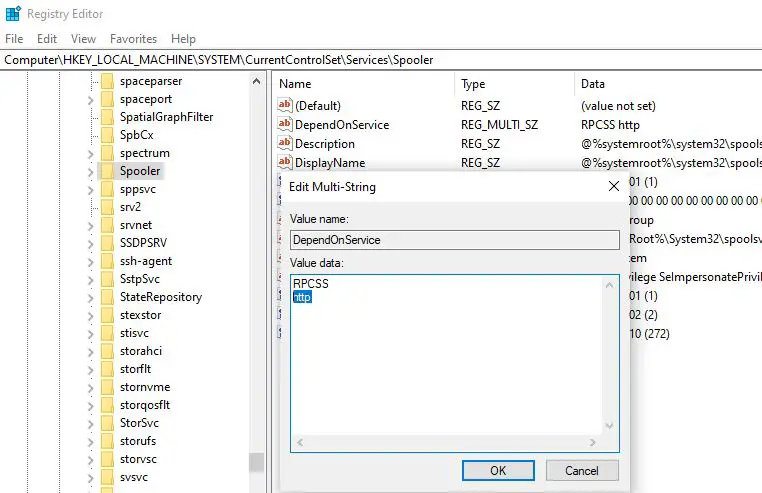Image resolution: width=762 pixels, height=493 pixels.
Task: Click the Value name field
Action: click(455, 240)
